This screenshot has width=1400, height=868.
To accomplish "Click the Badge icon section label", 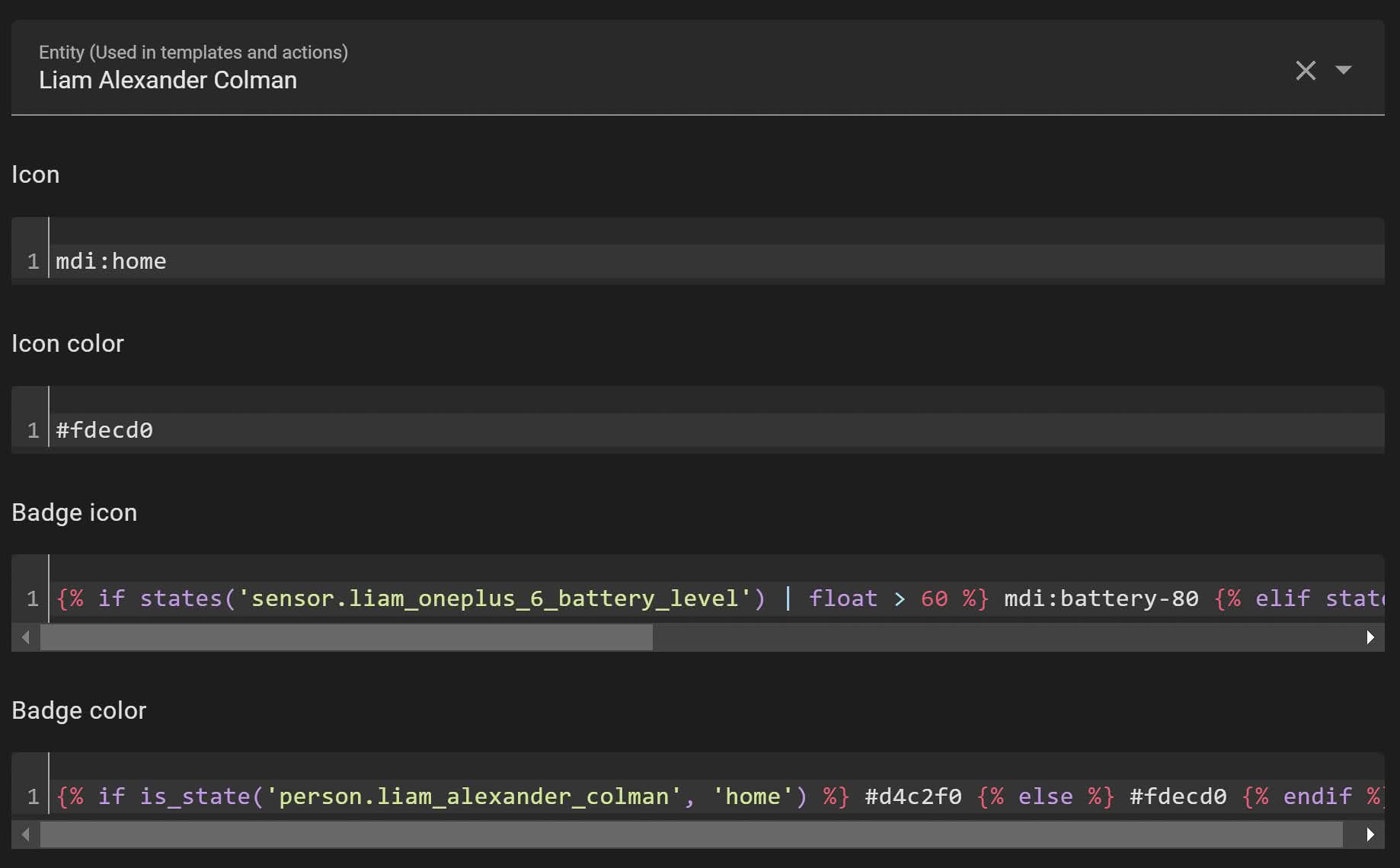I will (x=75, y=512).
